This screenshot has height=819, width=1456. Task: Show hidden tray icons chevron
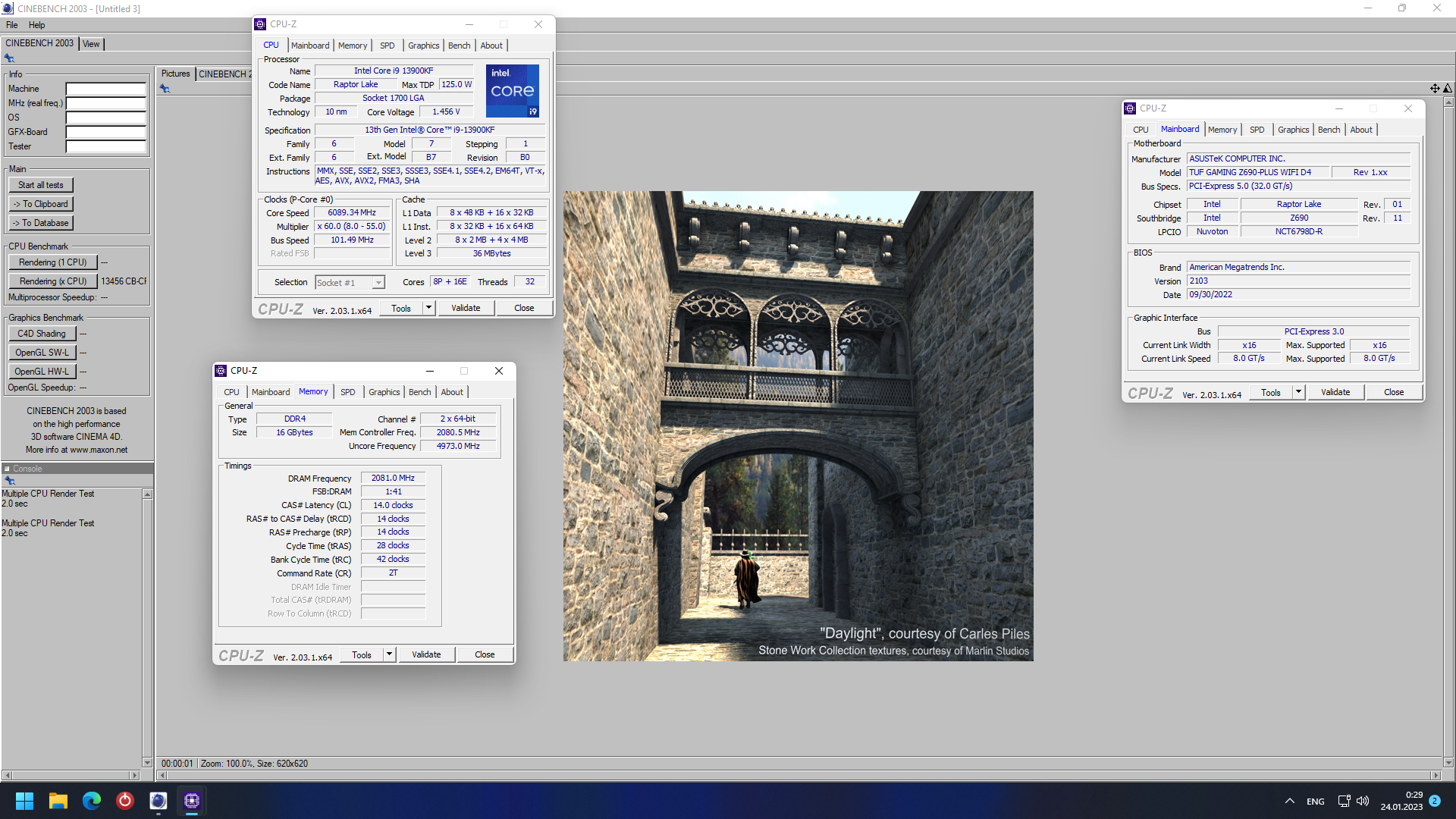1289,801
